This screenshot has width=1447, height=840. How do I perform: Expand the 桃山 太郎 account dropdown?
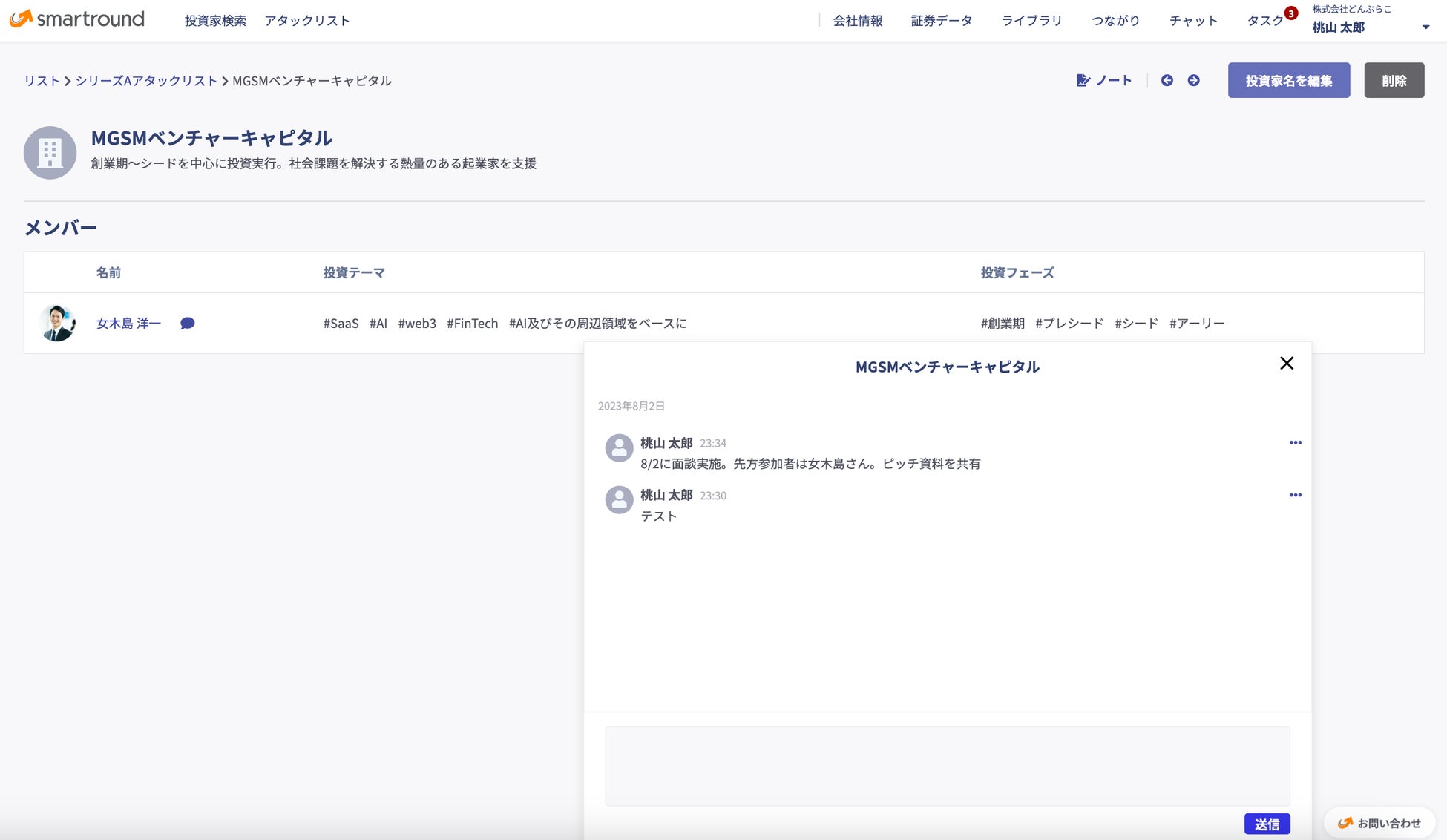pos(1425,27)
